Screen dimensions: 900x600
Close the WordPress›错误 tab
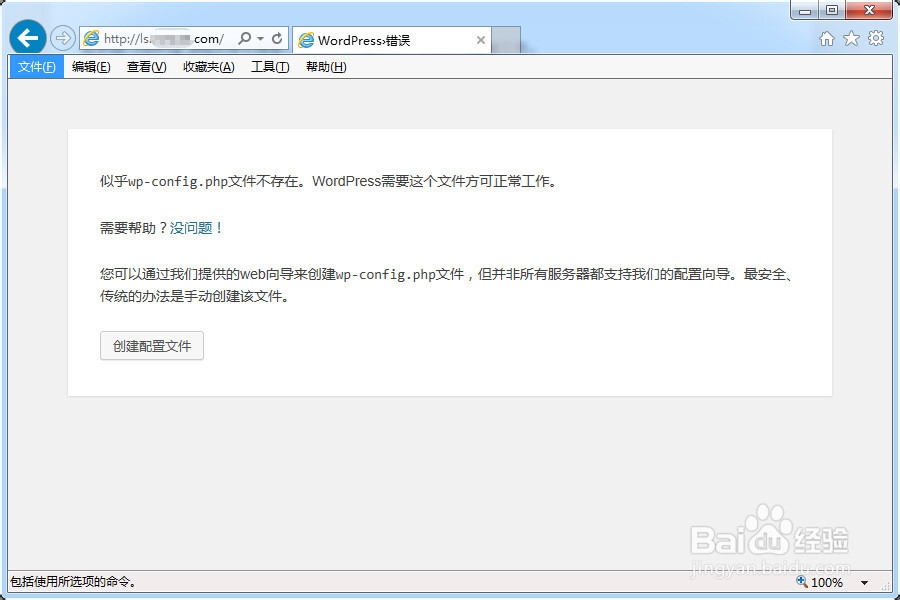click(x=481, y=40)
